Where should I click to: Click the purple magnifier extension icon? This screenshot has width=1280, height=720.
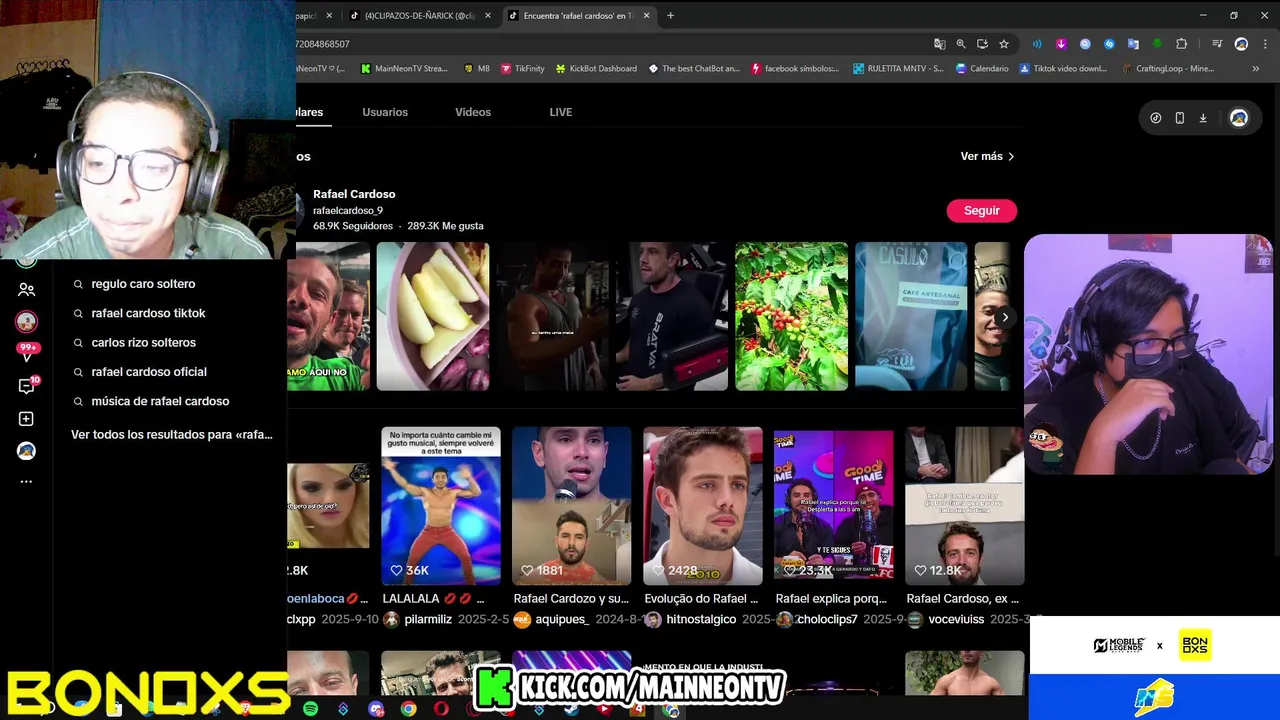(x=1085, y=44)
